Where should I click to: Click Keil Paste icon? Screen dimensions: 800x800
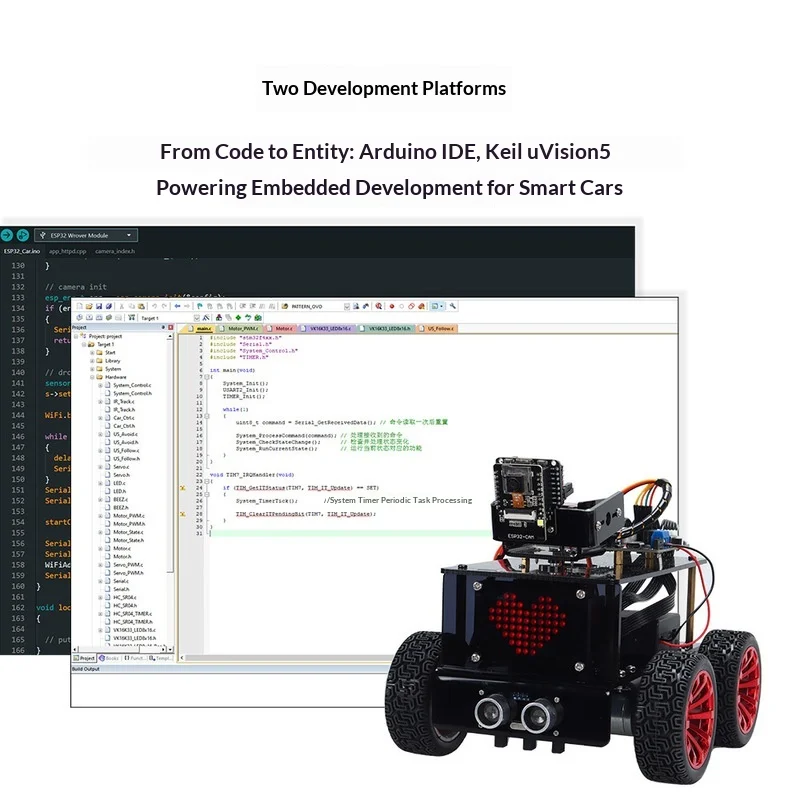[141, 306]
